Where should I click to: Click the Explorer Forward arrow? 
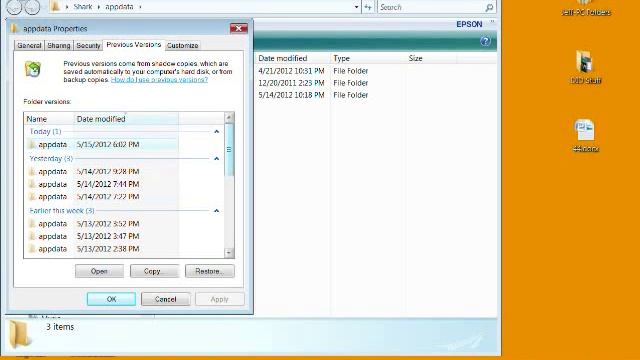pyautogui.click(x=33, y=6)
